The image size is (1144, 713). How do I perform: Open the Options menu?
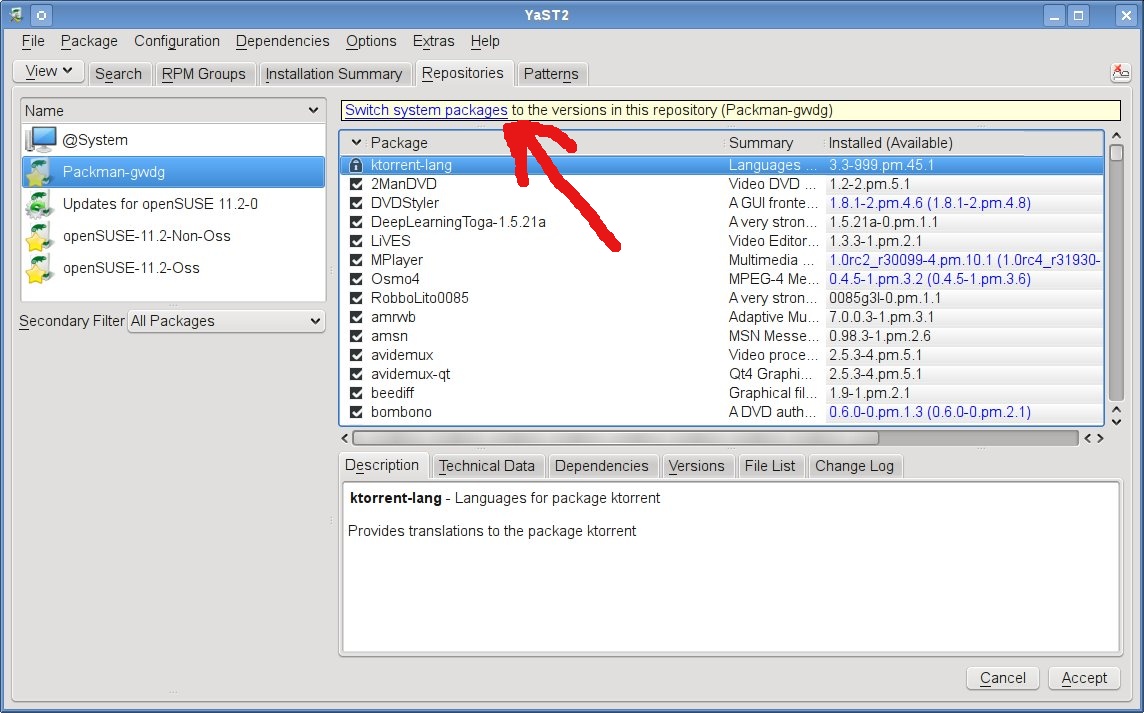371,41
